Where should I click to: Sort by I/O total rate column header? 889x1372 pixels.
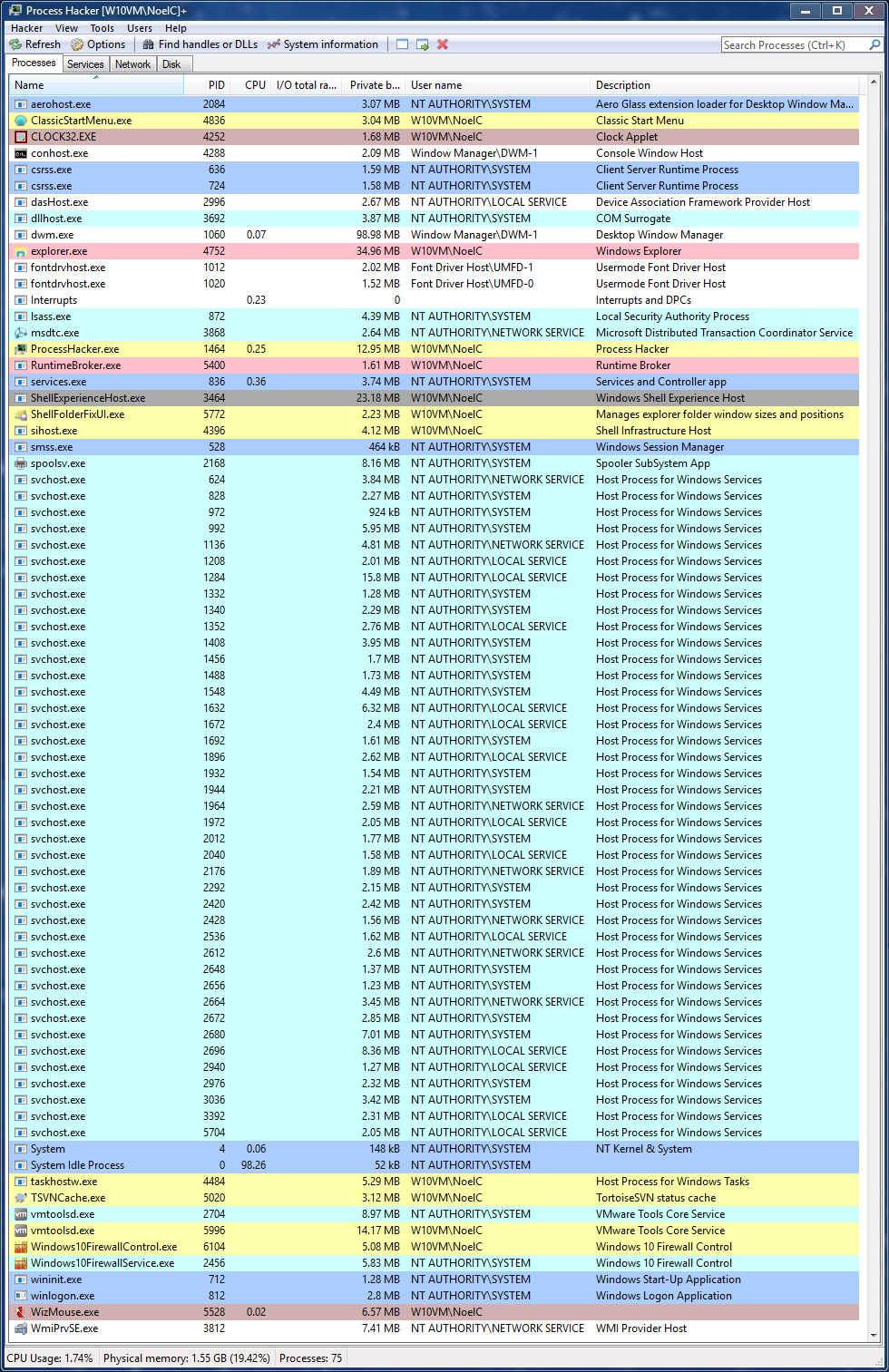click(x=306, y=85)
